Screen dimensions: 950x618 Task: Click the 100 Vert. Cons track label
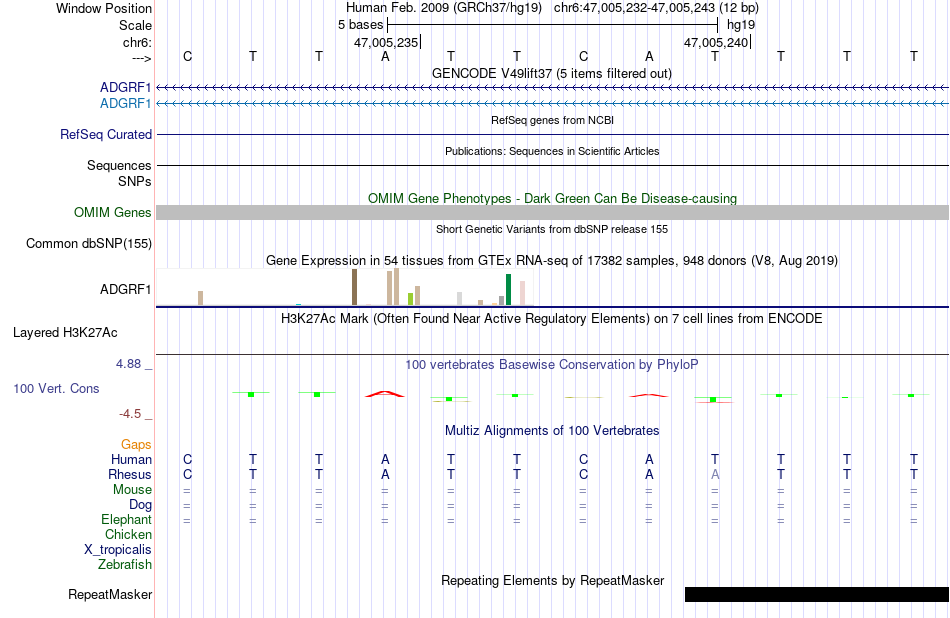tap(56, 388)
